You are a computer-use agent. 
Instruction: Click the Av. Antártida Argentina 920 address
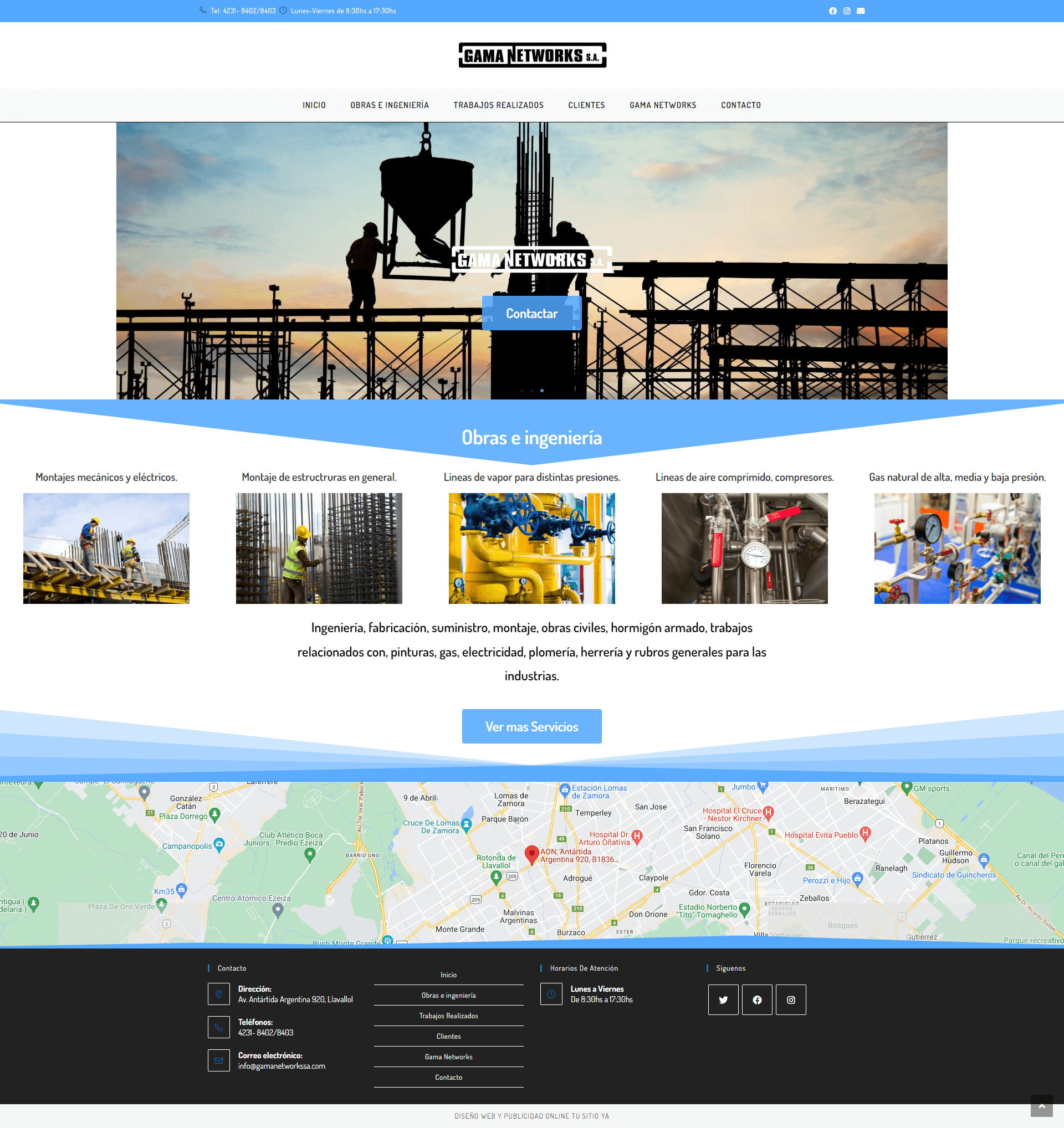click(x=295, y=999)
